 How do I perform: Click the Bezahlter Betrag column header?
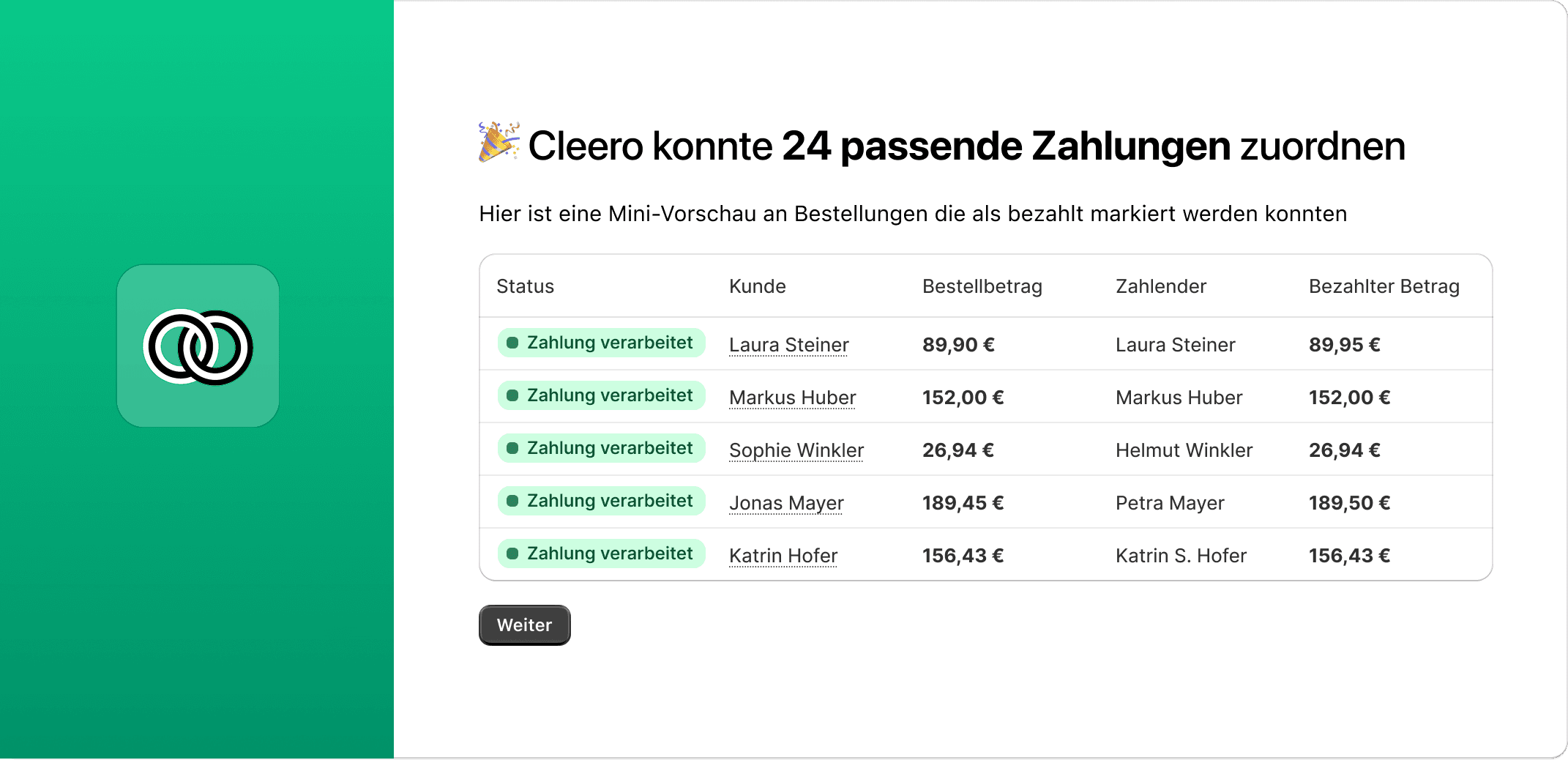click(x=1384, y=286)
